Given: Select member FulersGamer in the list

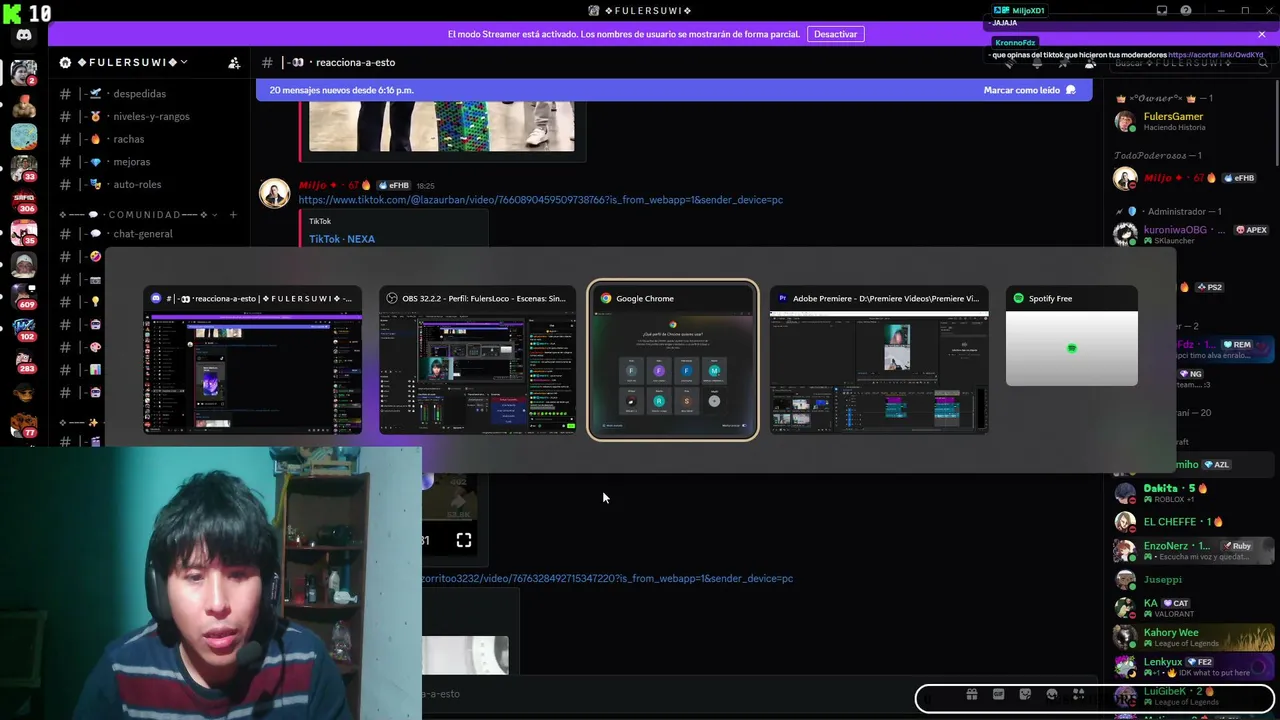Looking at the screenshot, I should [x=1194, y=122].
